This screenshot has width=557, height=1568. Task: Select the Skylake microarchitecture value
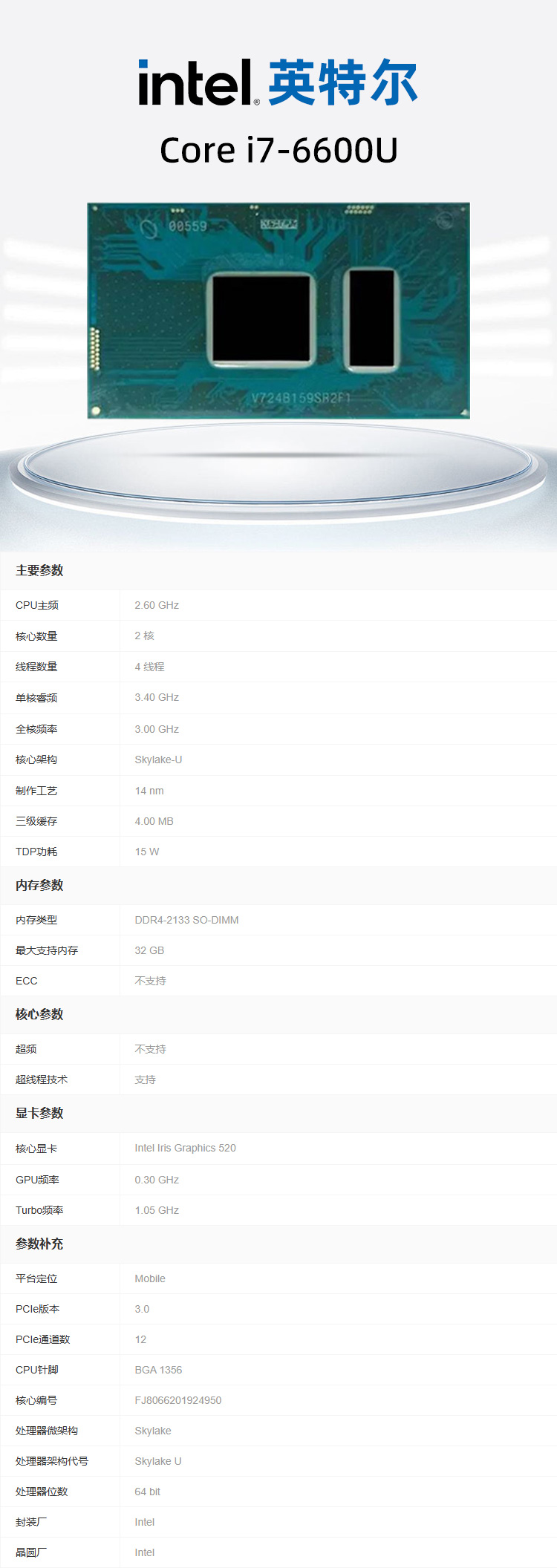(153, 1431)
